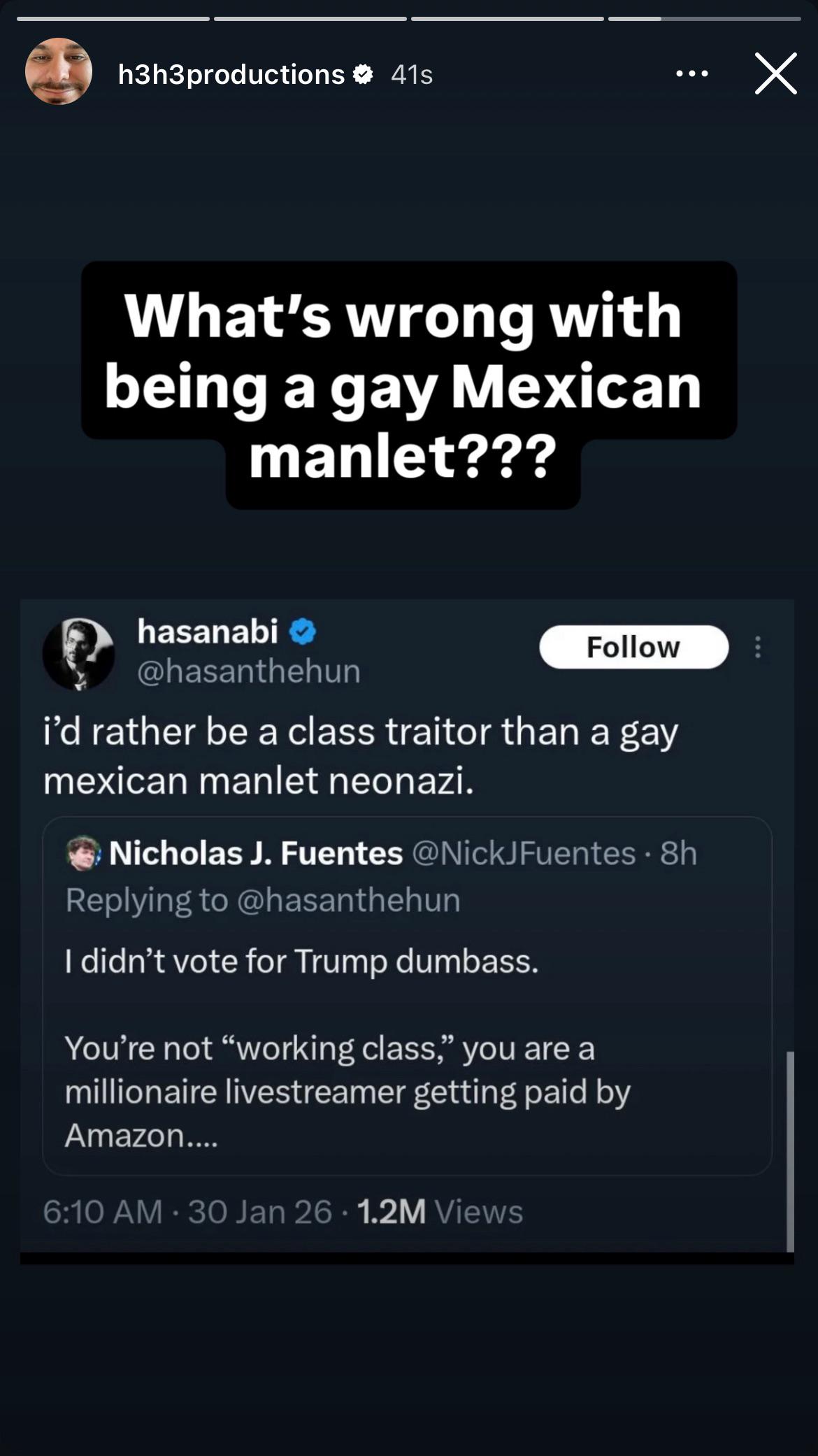
Task: Click the fourth, partially filled story segment
Action: 704,19
